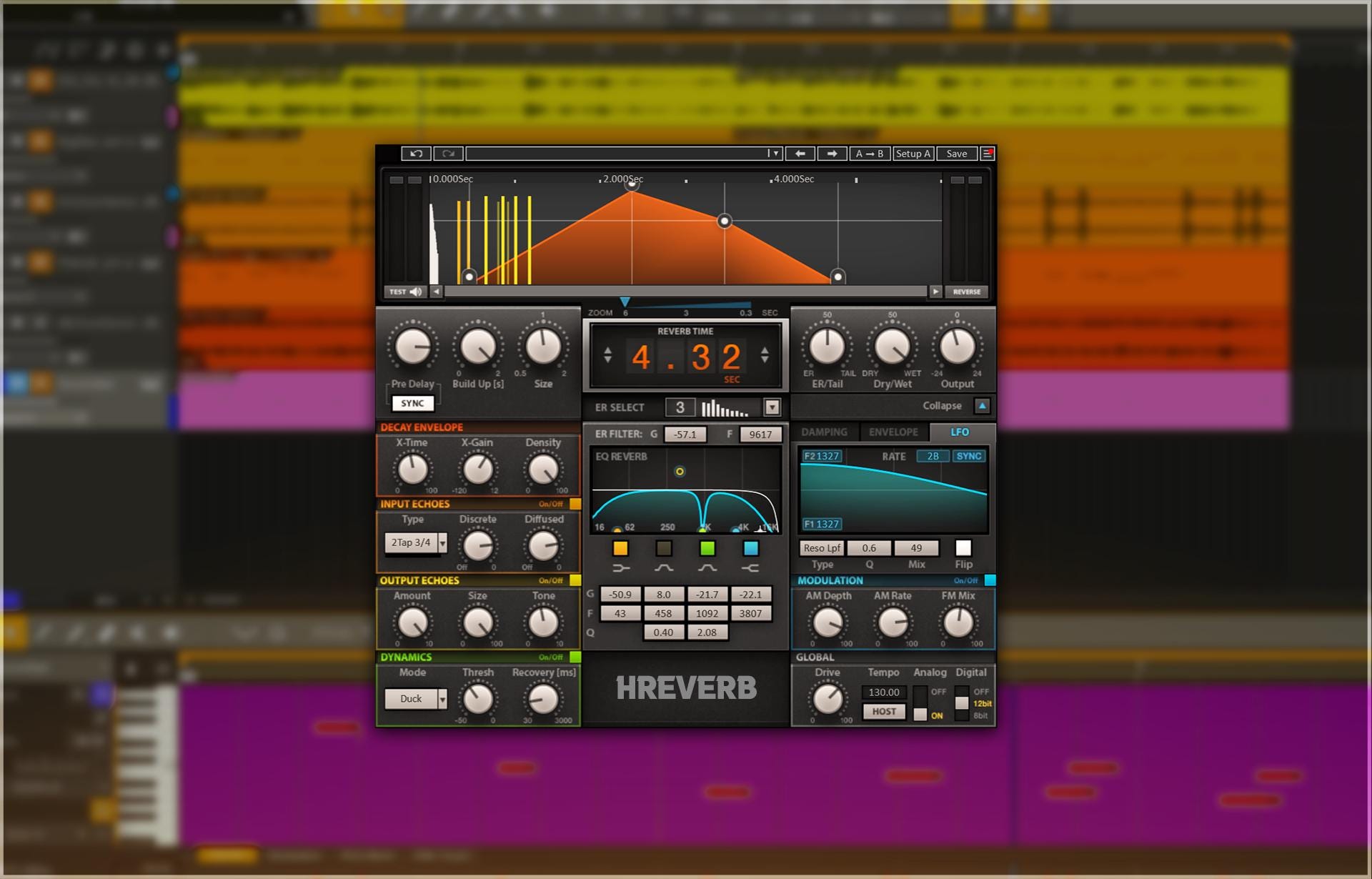The width and height of the screenshot is (1372, 879).
Task: Select the first bell EQ band shape icon
Action: click(664, 568)
